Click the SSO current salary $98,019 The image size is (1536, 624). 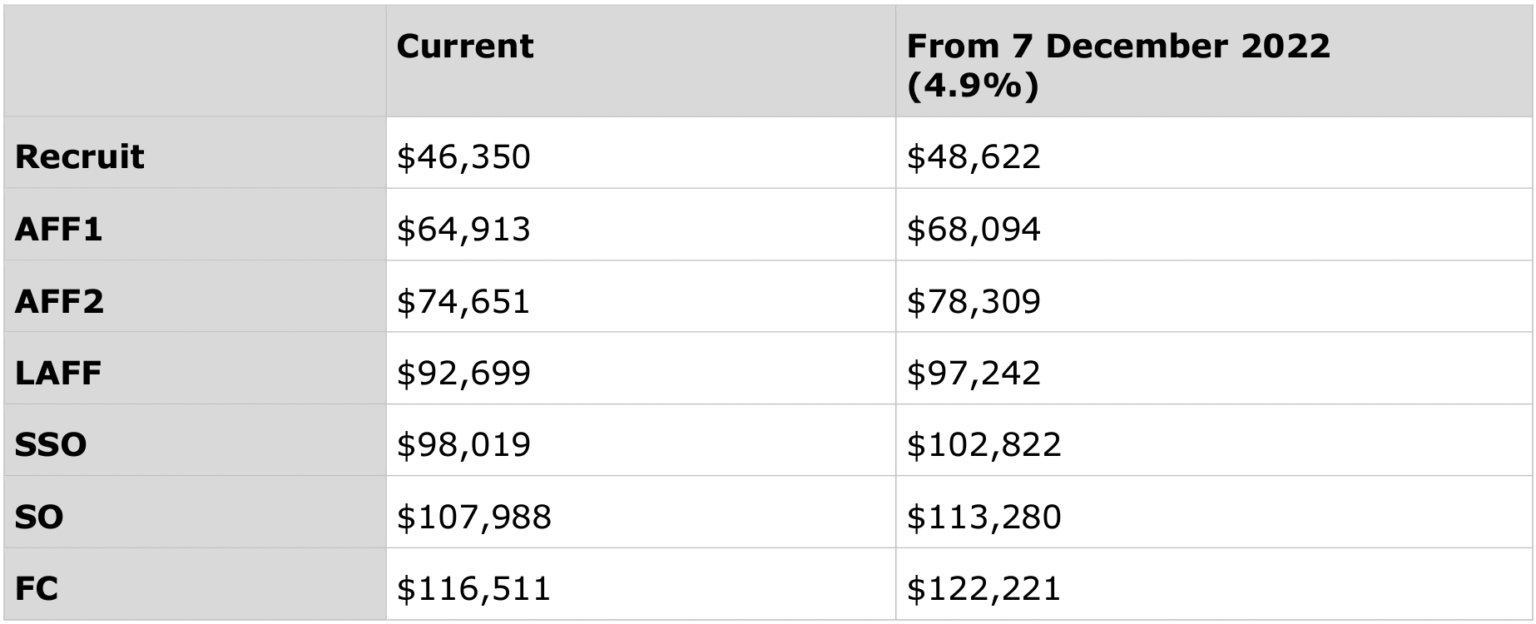[463, 445]
